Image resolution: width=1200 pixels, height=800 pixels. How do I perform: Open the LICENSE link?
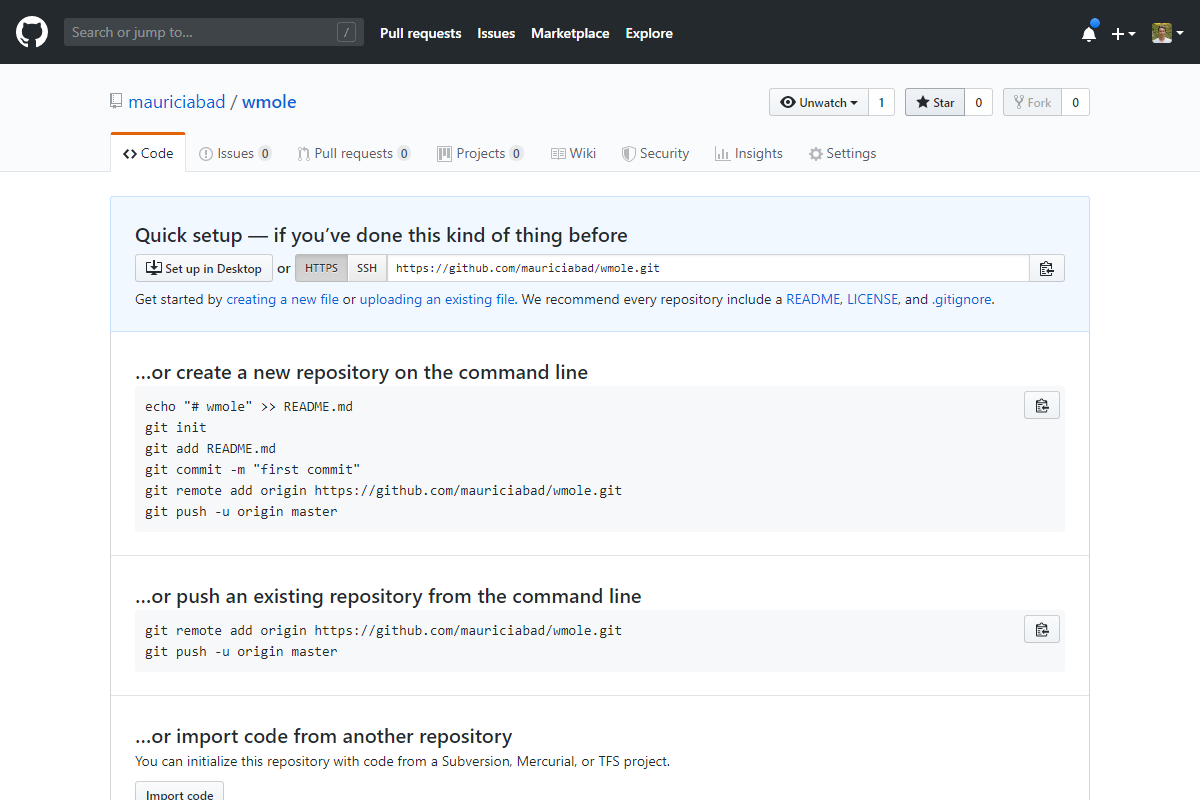873,299
